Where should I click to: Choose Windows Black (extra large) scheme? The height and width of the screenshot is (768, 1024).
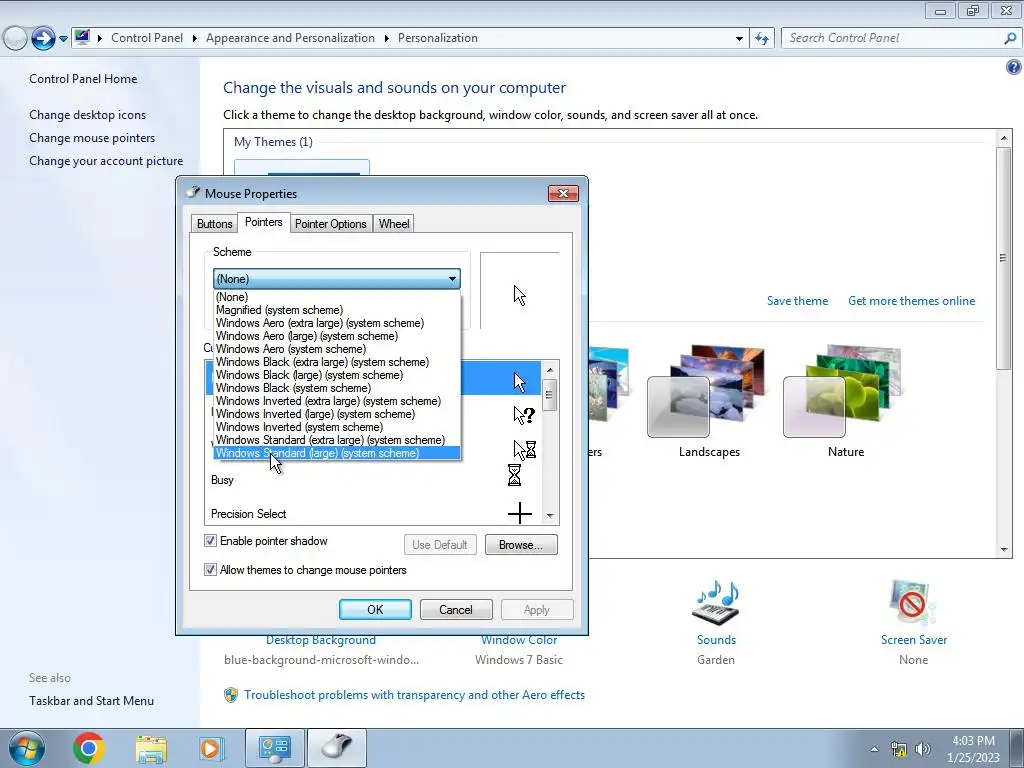point(337,362)
